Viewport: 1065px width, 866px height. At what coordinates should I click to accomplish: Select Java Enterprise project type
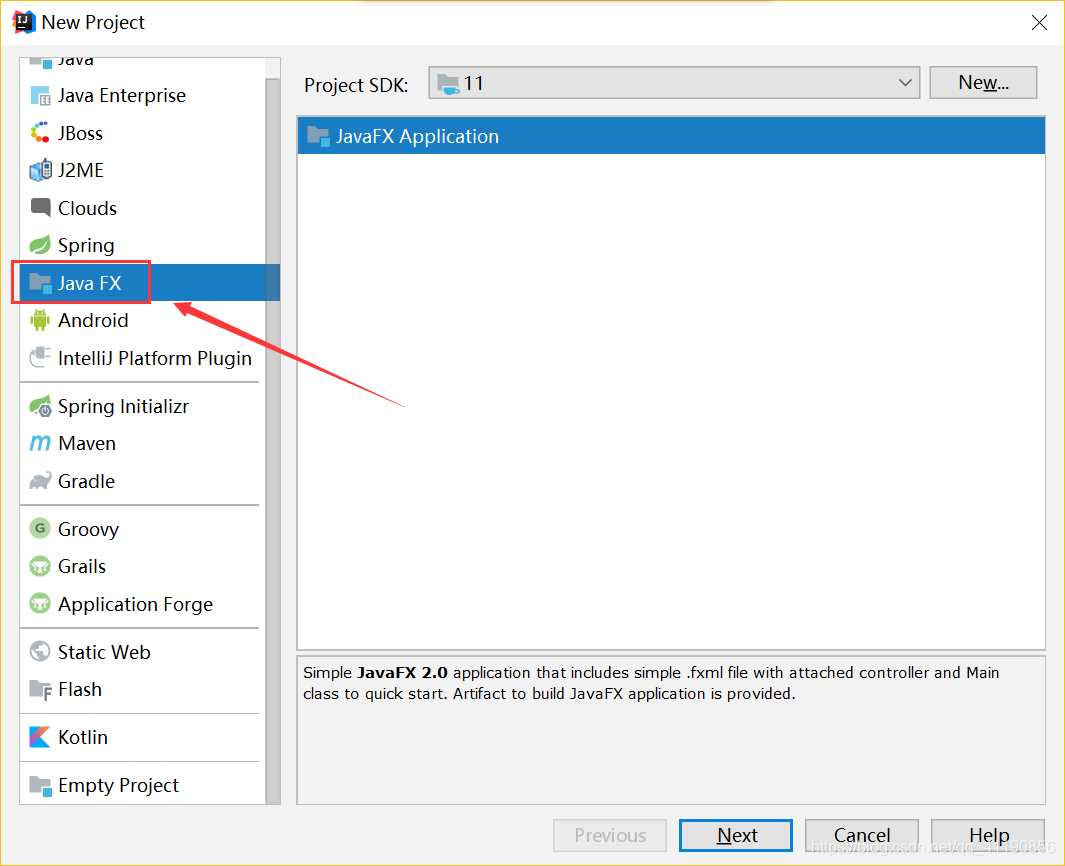(x=143, y=96)
